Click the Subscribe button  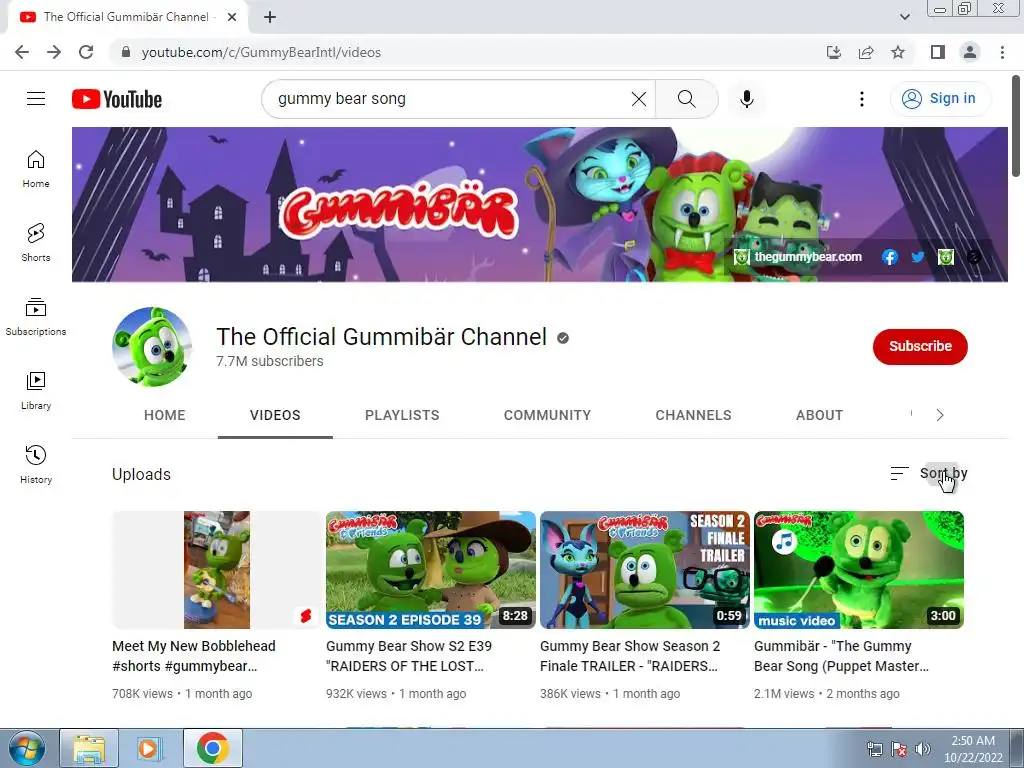[x=920, y=346]
